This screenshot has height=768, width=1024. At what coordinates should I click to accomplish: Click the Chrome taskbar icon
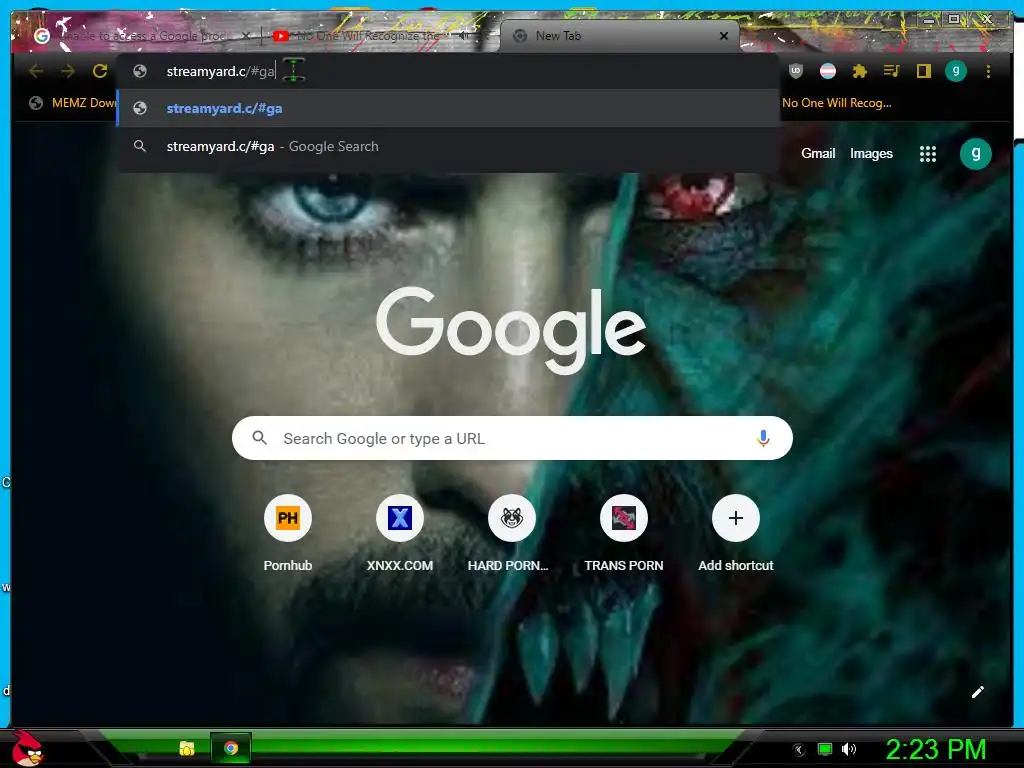(x=231, y=748)
